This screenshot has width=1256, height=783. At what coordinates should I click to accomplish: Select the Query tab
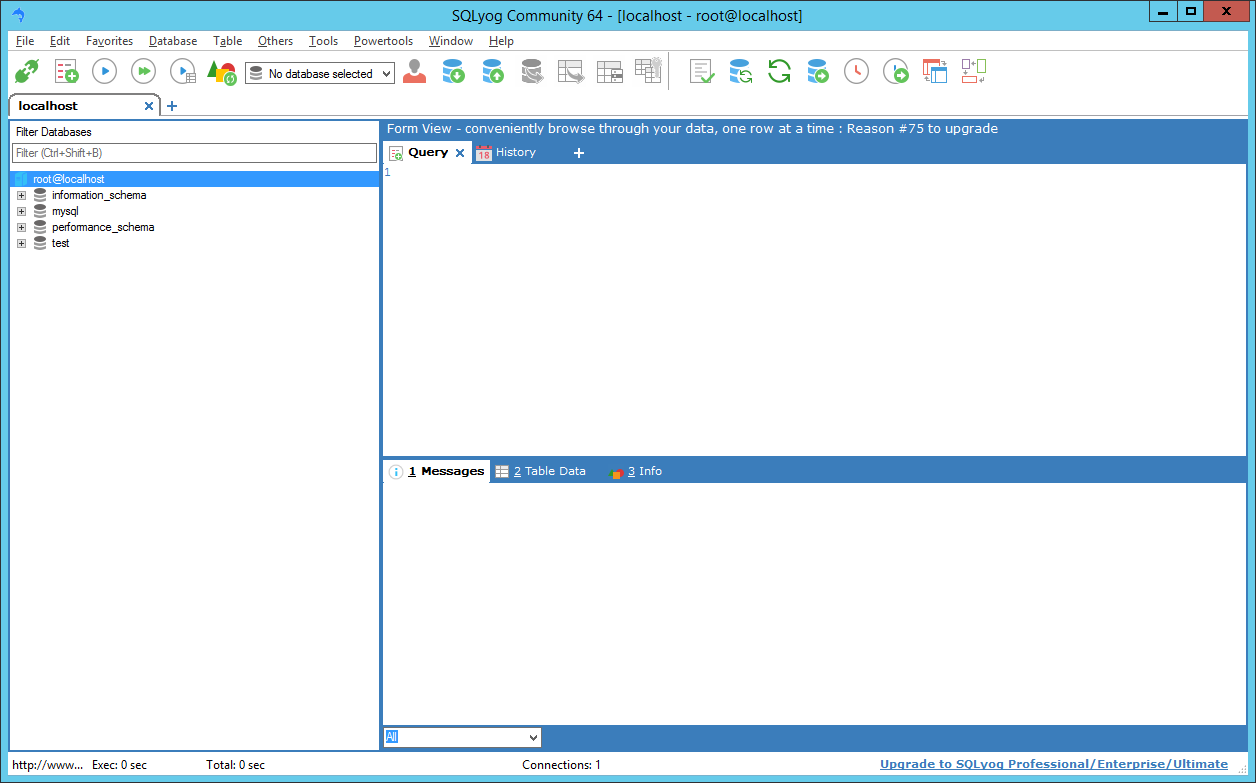click(x=428, y=153)
